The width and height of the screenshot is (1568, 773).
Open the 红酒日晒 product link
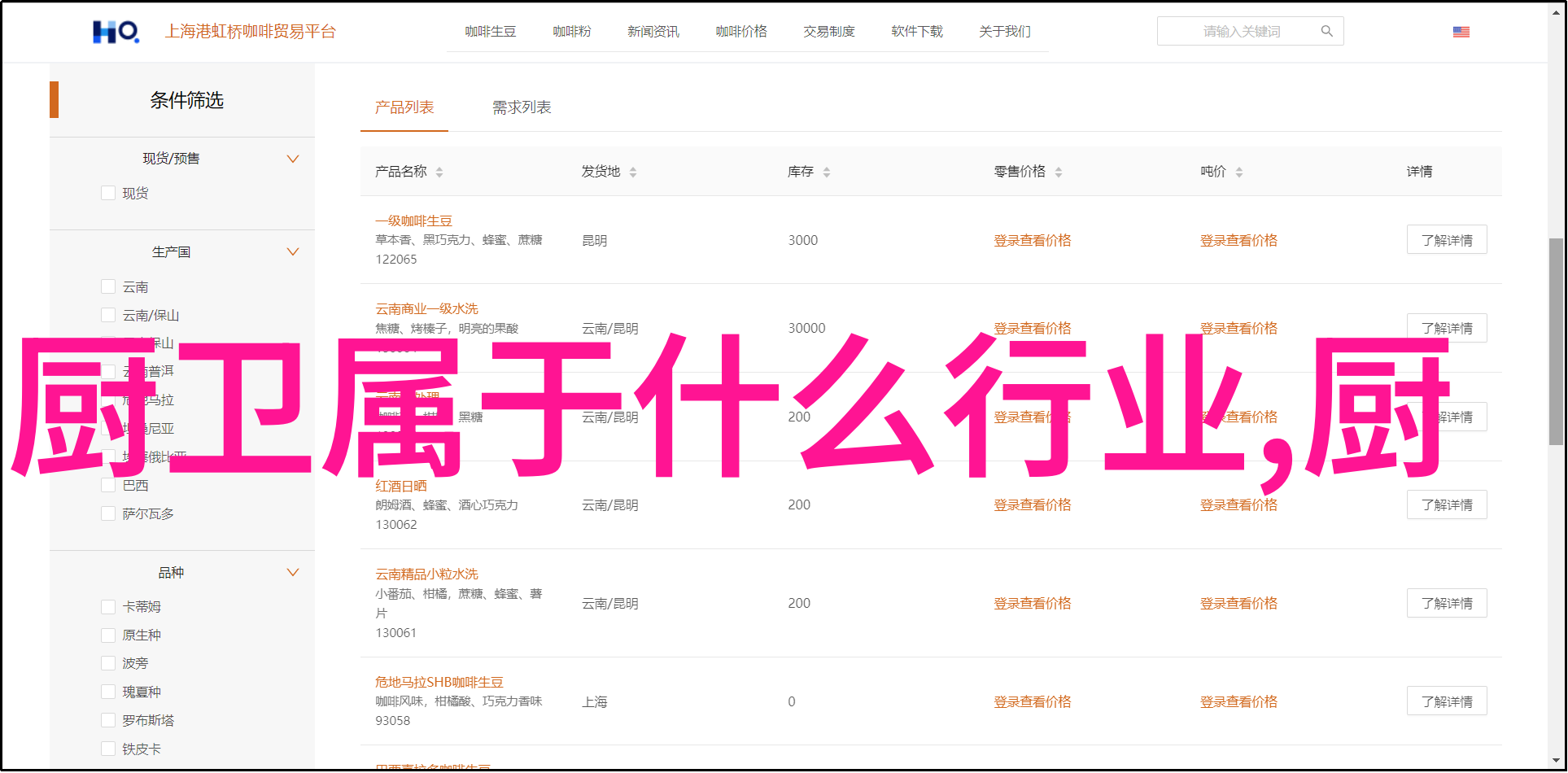(401, 486)
